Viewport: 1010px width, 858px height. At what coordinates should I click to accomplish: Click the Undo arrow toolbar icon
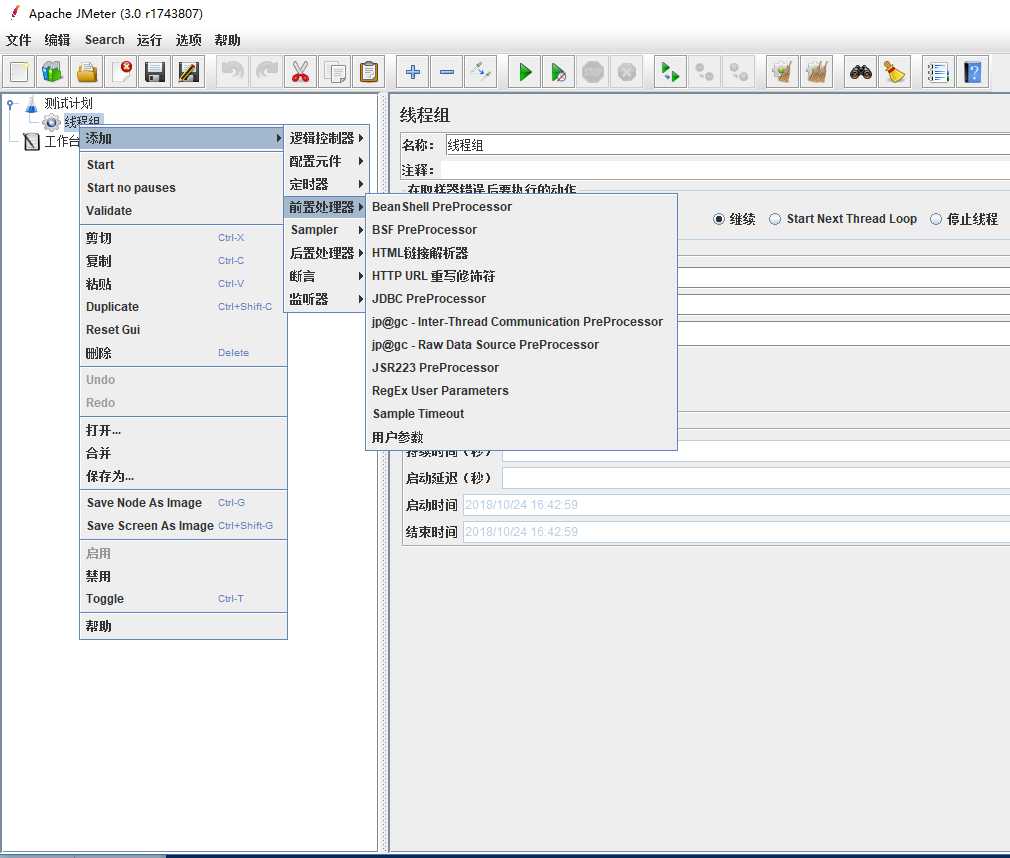click(x=233, y=72)
